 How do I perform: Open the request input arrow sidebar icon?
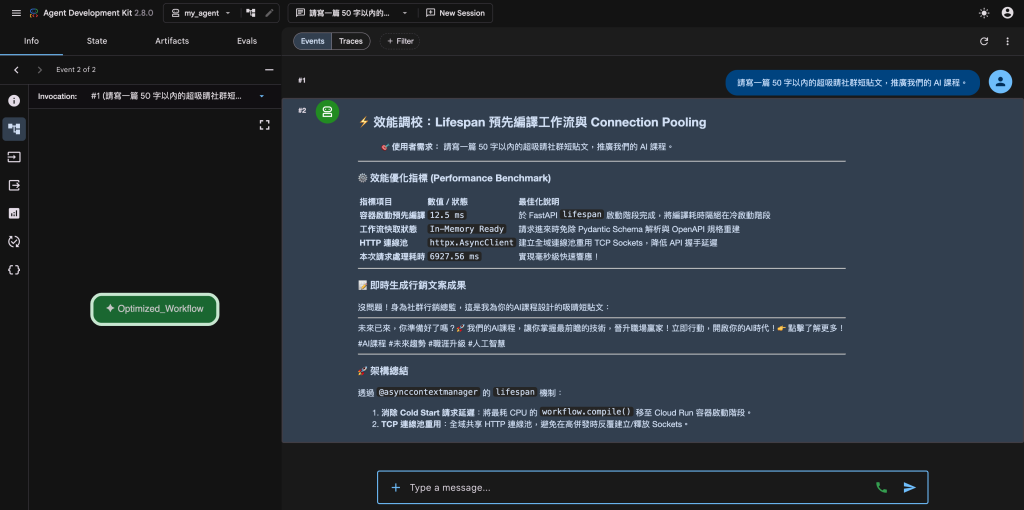(14, 157)
